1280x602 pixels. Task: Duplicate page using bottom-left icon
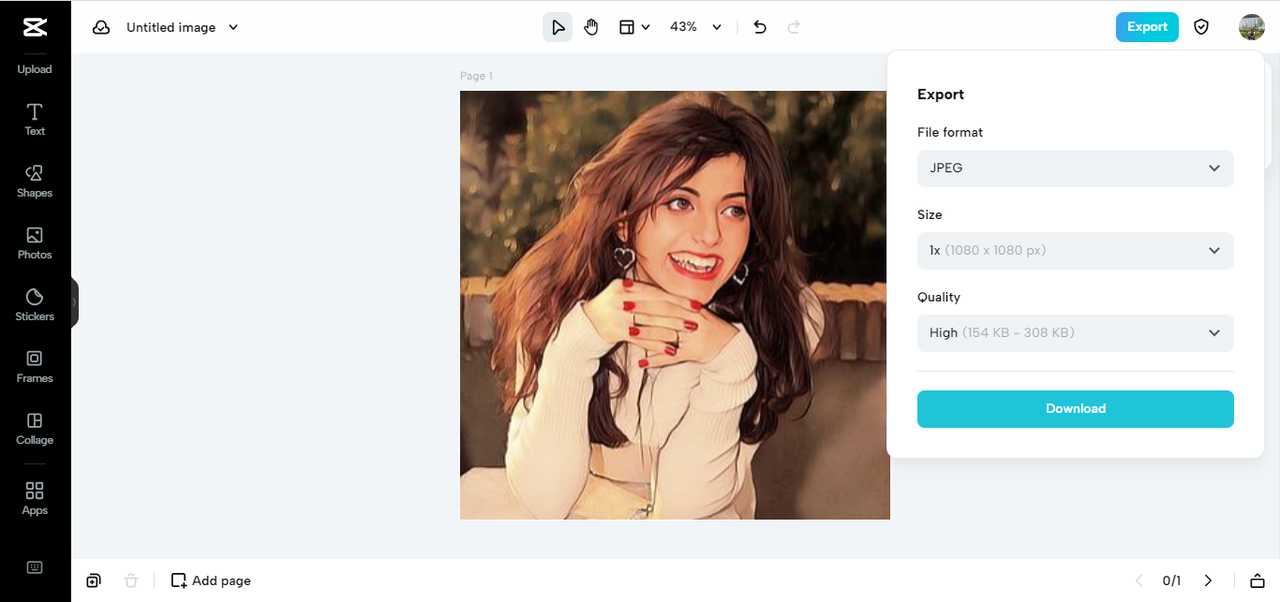tap(93, 580)
